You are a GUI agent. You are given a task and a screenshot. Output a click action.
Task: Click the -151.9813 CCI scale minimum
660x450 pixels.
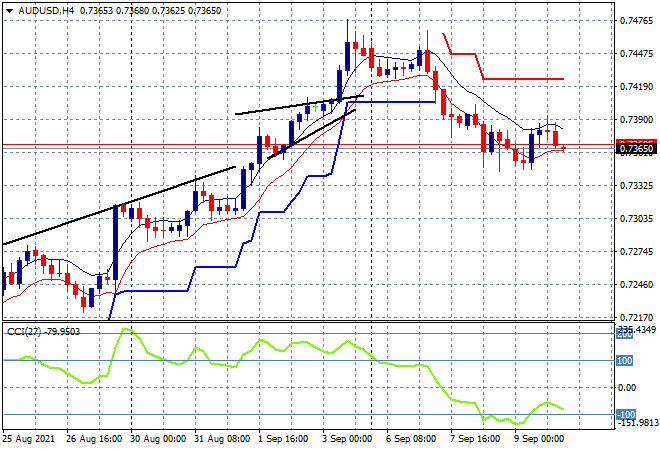point(637,423)
